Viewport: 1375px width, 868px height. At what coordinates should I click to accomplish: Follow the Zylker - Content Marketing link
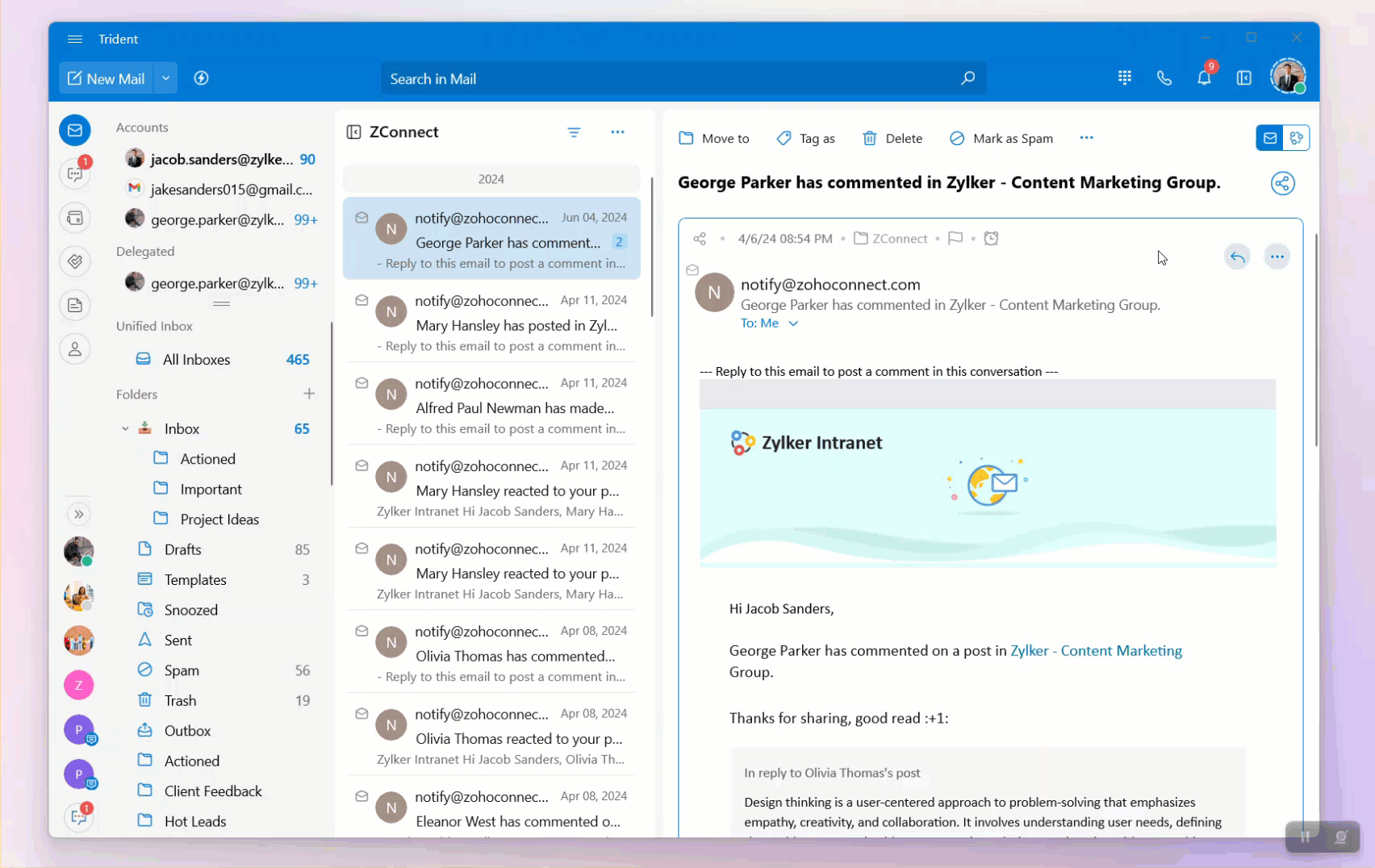[x=1096, y=651]
